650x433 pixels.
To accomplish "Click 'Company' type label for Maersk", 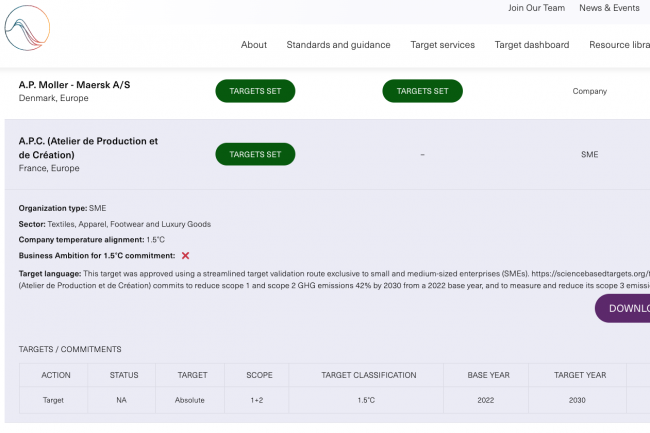I will (589, 91).
